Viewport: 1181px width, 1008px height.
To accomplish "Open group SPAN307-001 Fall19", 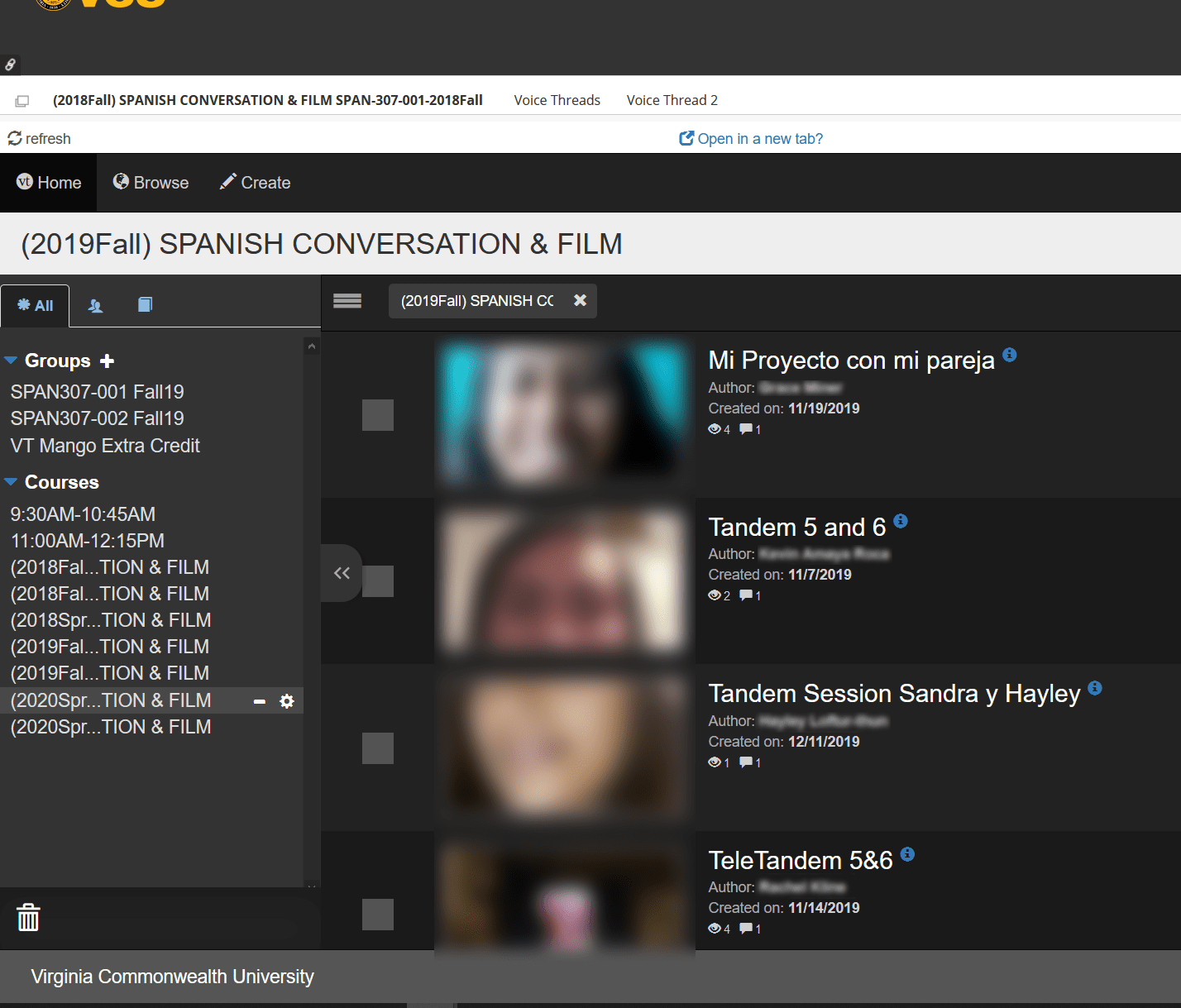I will [x=98, y=392].
